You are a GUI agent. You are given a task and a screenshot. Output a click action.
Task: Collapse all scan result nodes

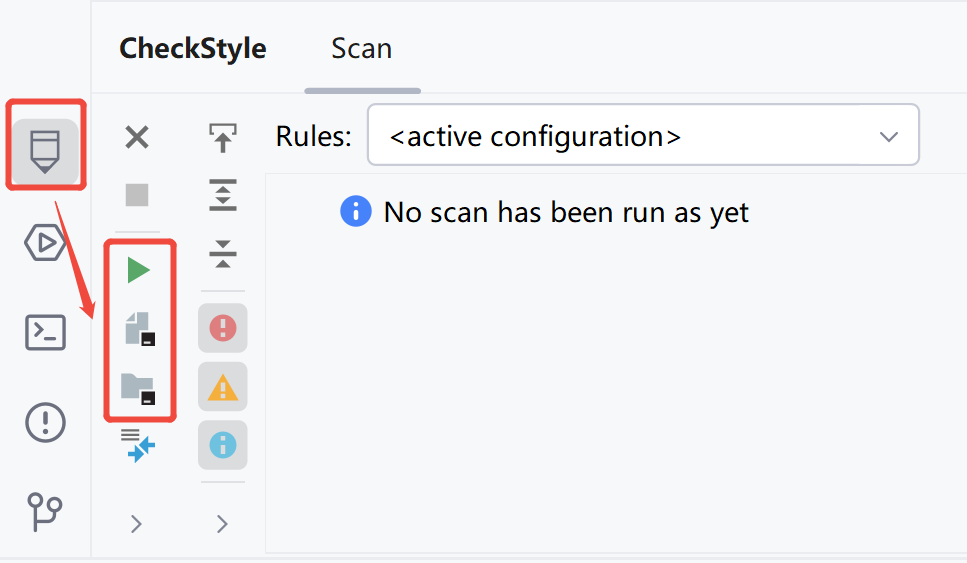[x=222, y=254]
